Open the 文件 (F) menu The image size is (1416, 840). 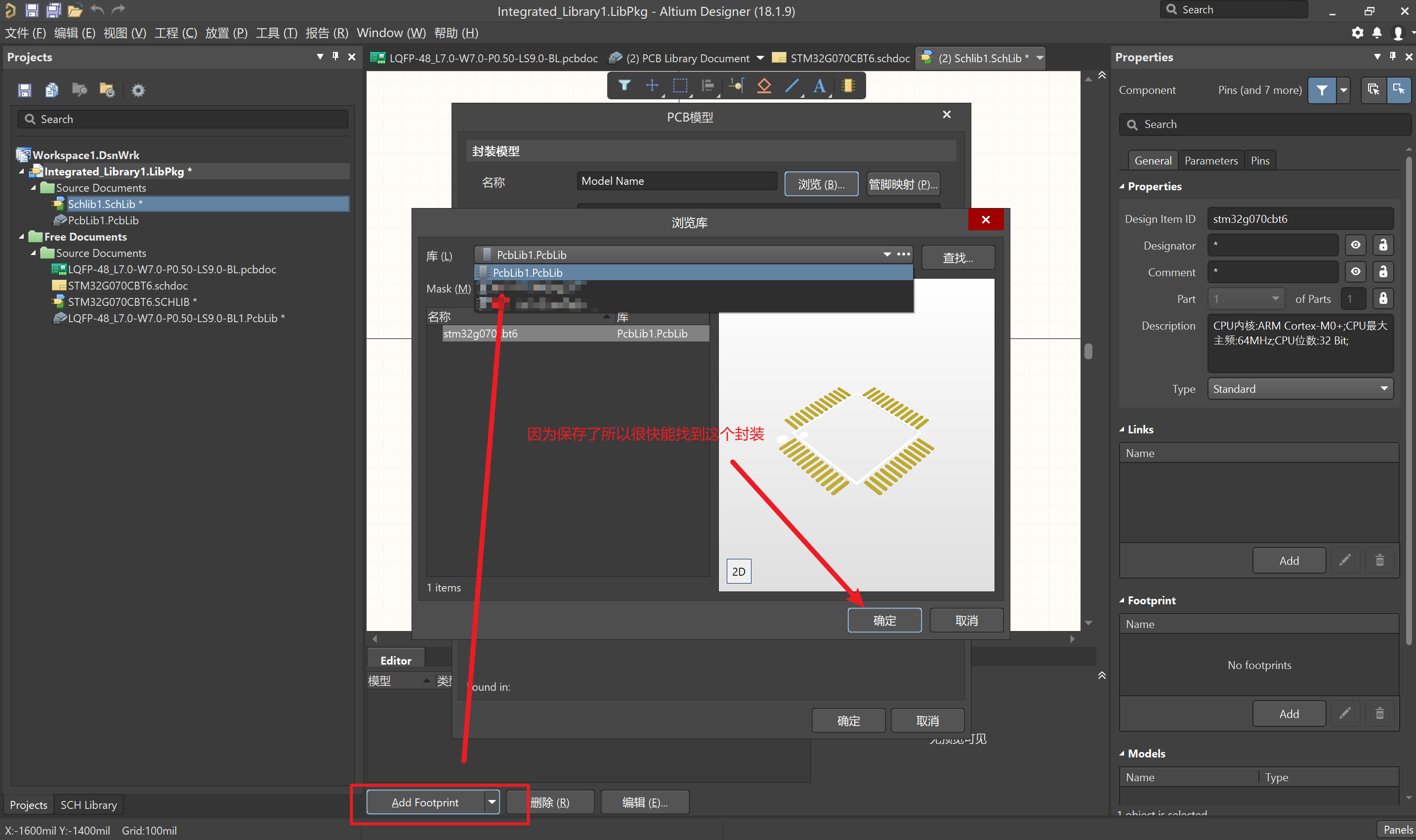point(26,33)
